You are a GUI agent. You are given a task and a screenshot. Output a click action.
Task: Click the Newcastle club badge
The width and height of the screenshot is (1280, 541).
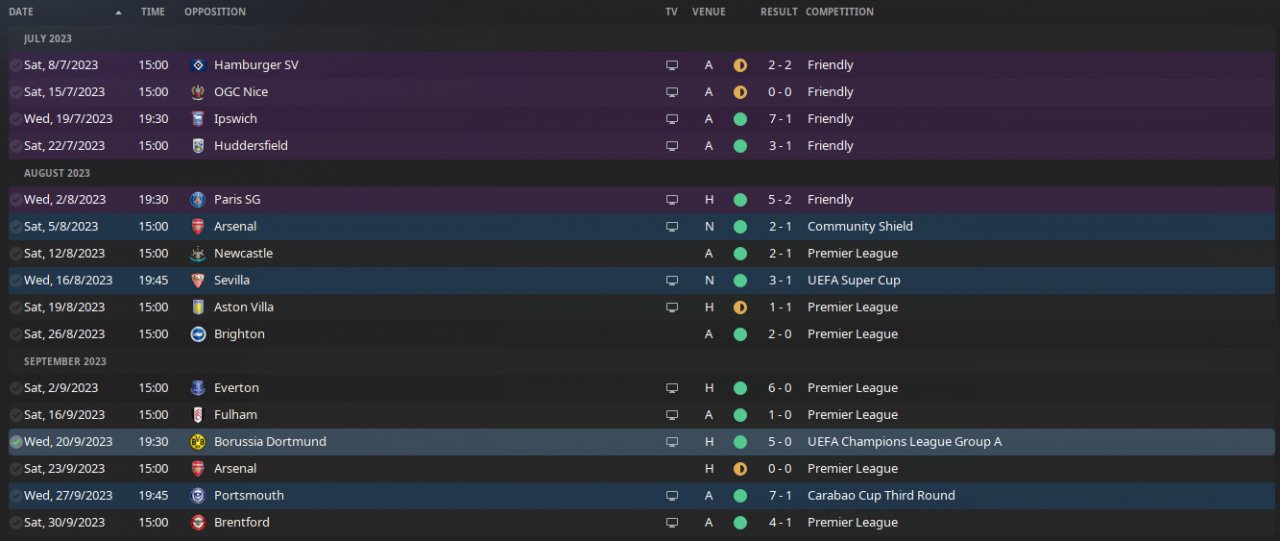pos(197,254)
